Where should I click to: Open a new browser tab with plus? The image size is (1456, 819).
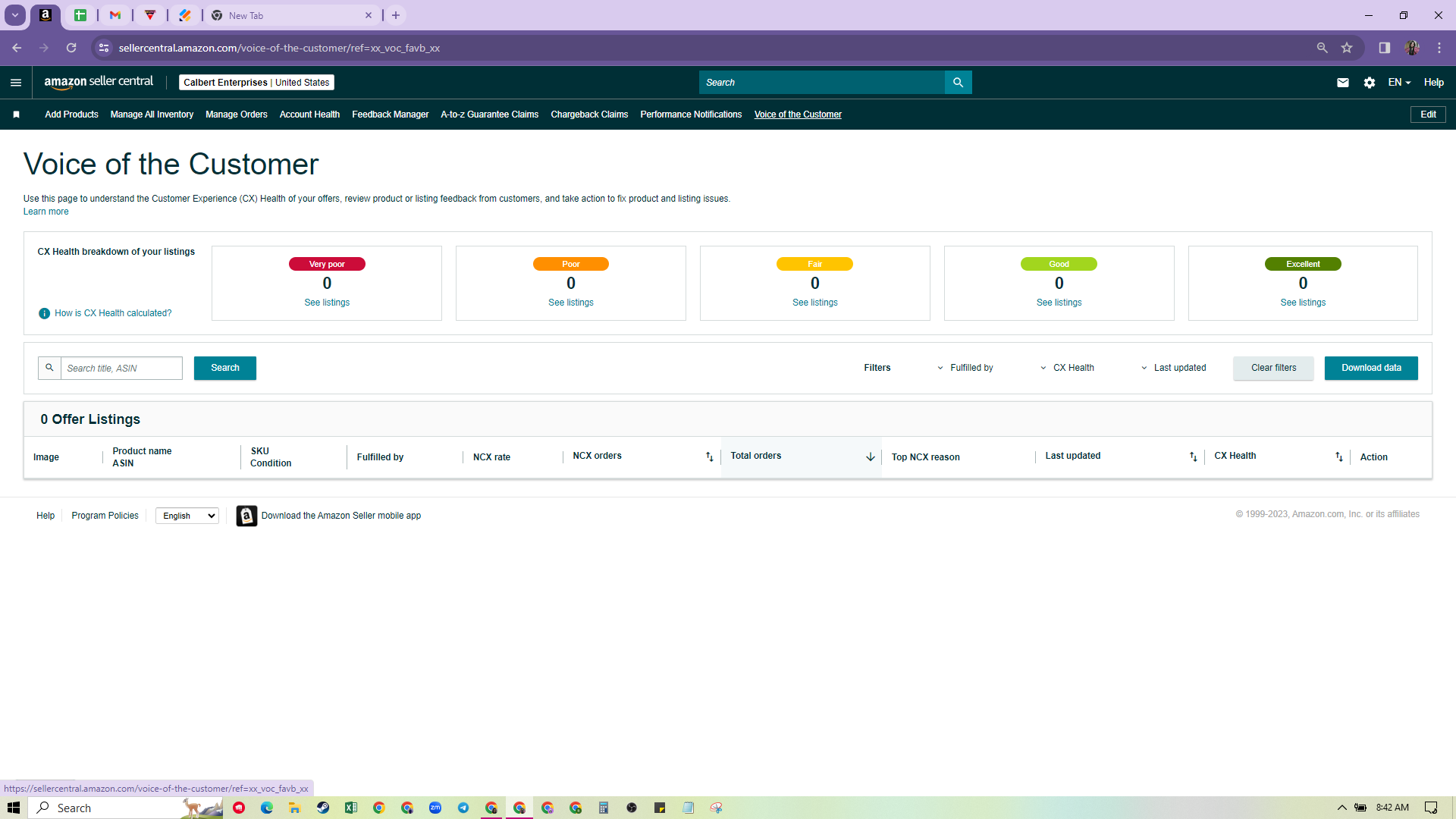395,15
